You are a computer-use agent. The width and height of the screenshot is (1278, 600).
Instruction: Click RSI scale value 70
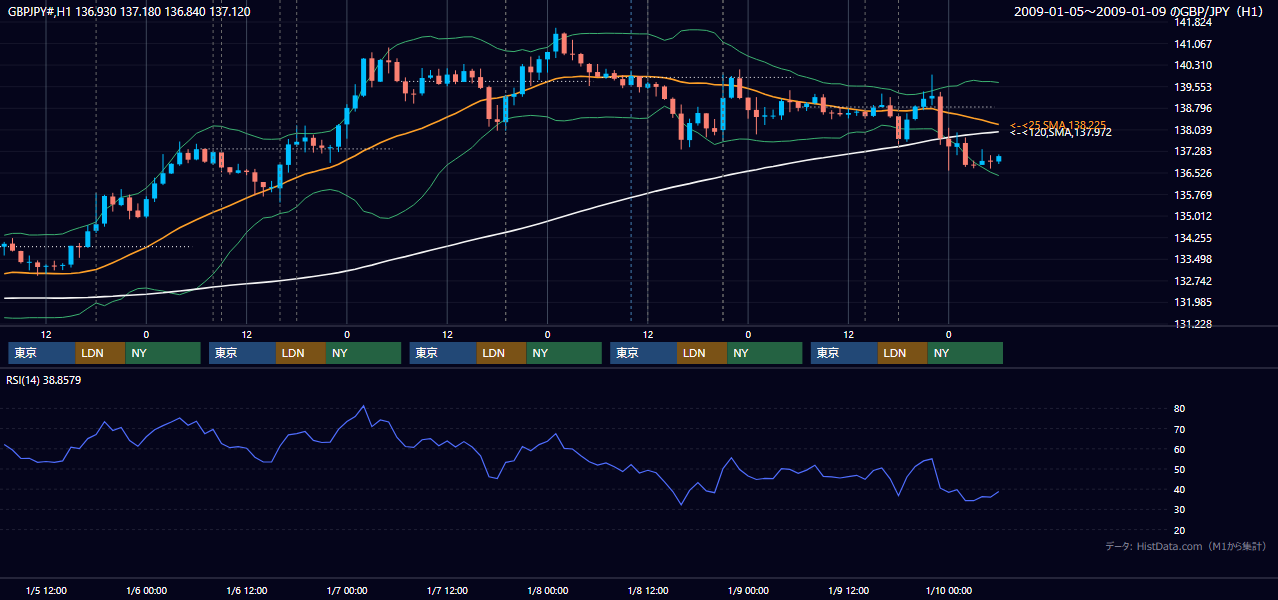pyautogui.click(x=1180, y=429)
